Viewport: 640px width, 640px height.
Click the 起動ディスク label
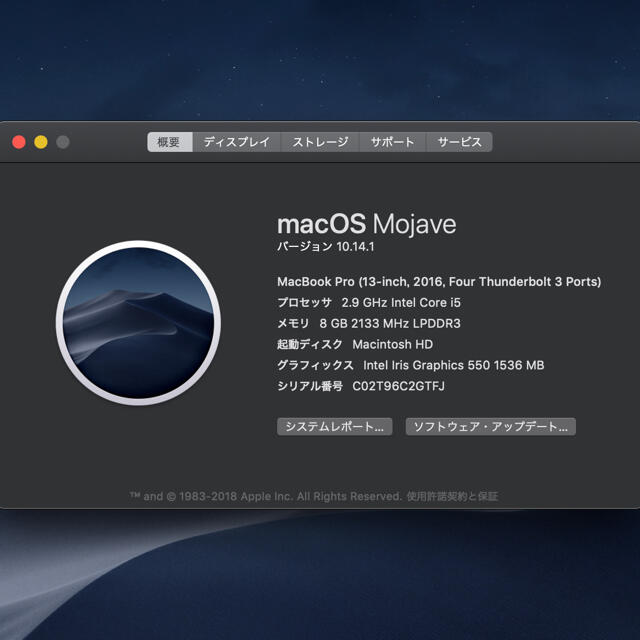pos(309,344)
